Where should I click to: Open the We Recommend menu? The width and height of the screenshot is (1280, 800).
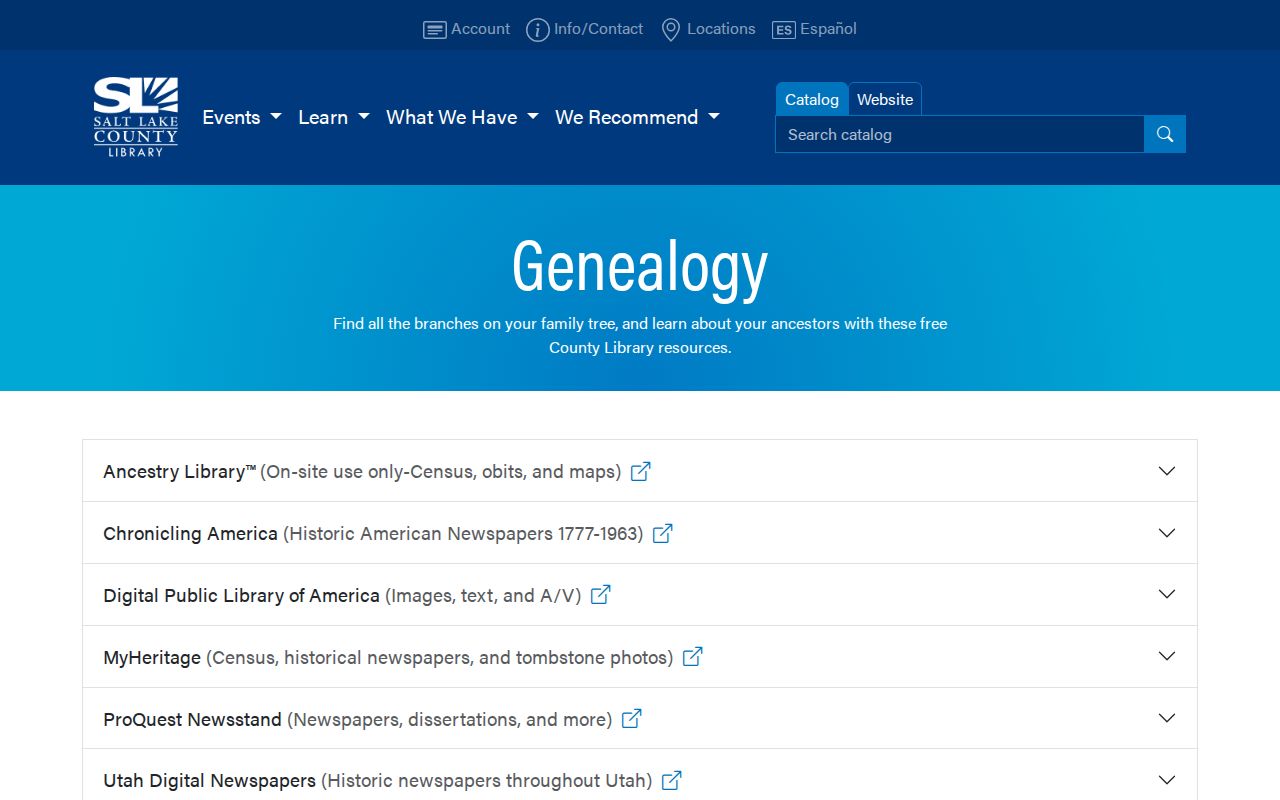[x=638, y=117]
